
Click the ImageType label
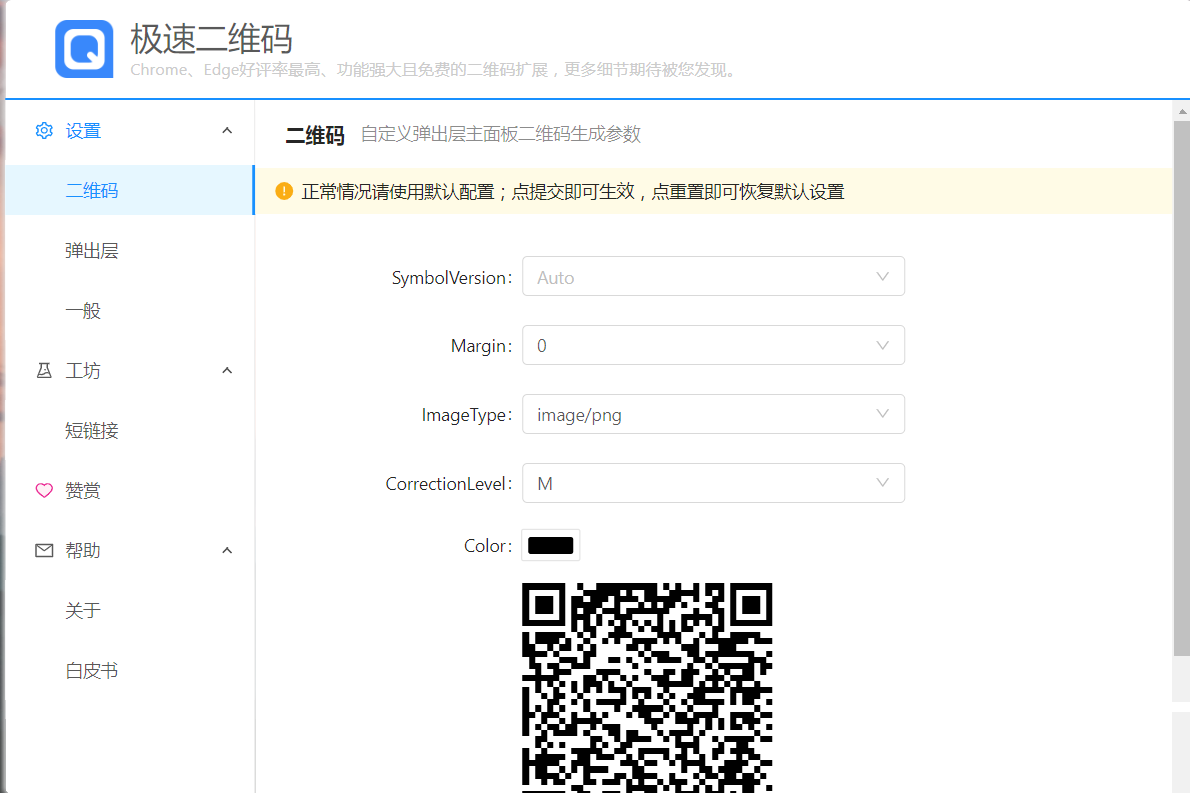click(467, 415)
